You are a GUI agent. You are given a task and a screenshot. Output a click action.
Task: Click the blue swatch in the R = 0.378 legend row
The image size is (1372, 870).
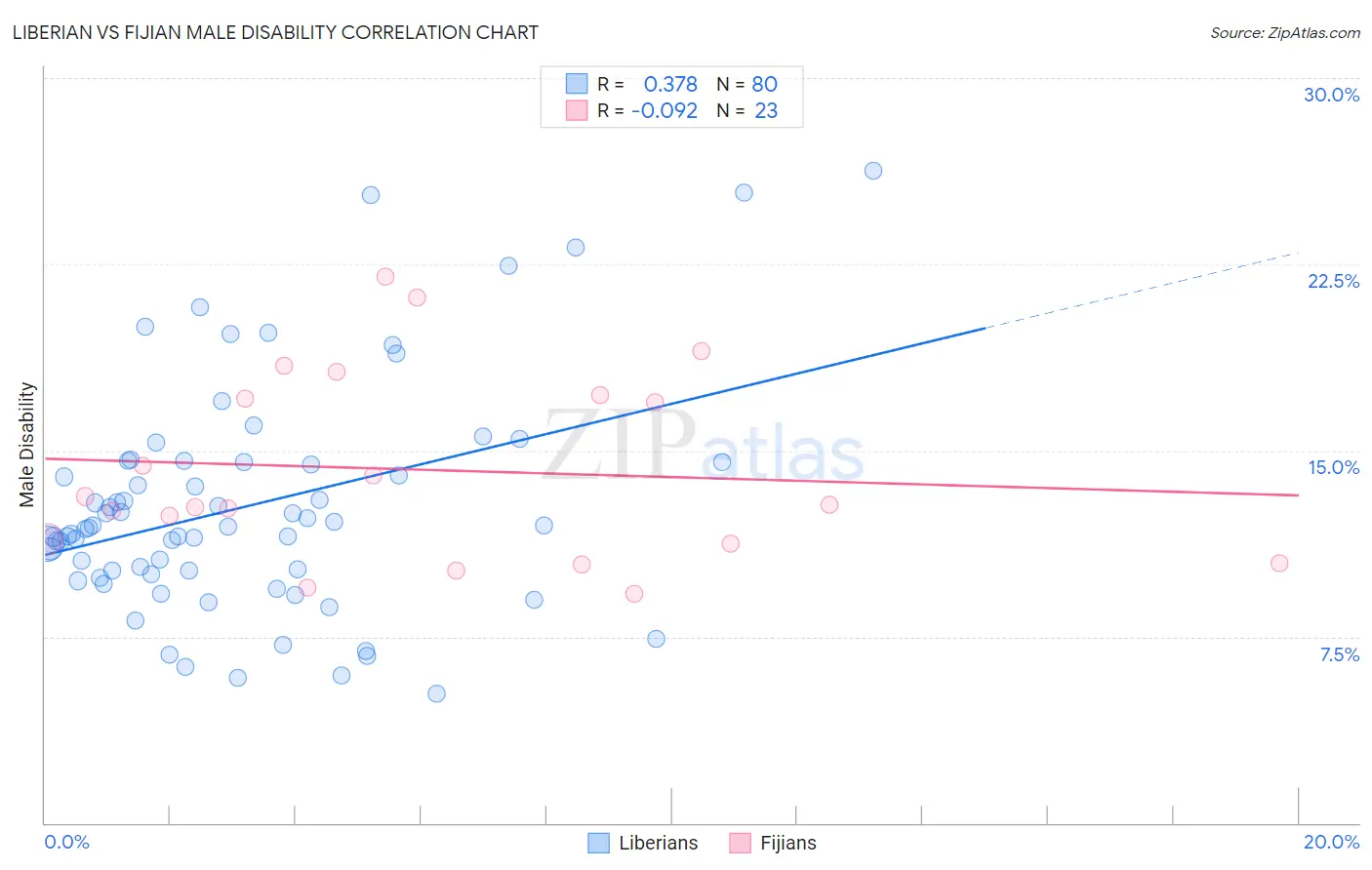(x=577, y=84)
